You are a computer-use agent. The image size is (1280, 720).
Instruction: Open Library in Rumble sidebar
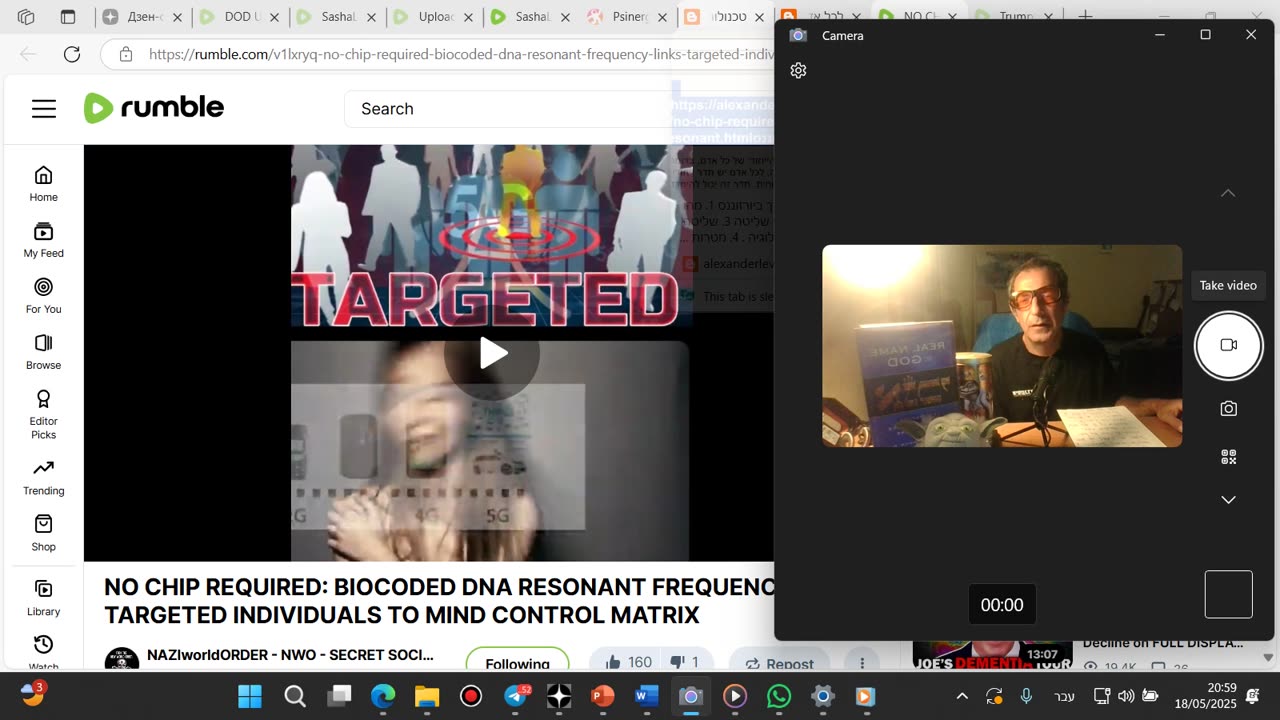[43, 598]
